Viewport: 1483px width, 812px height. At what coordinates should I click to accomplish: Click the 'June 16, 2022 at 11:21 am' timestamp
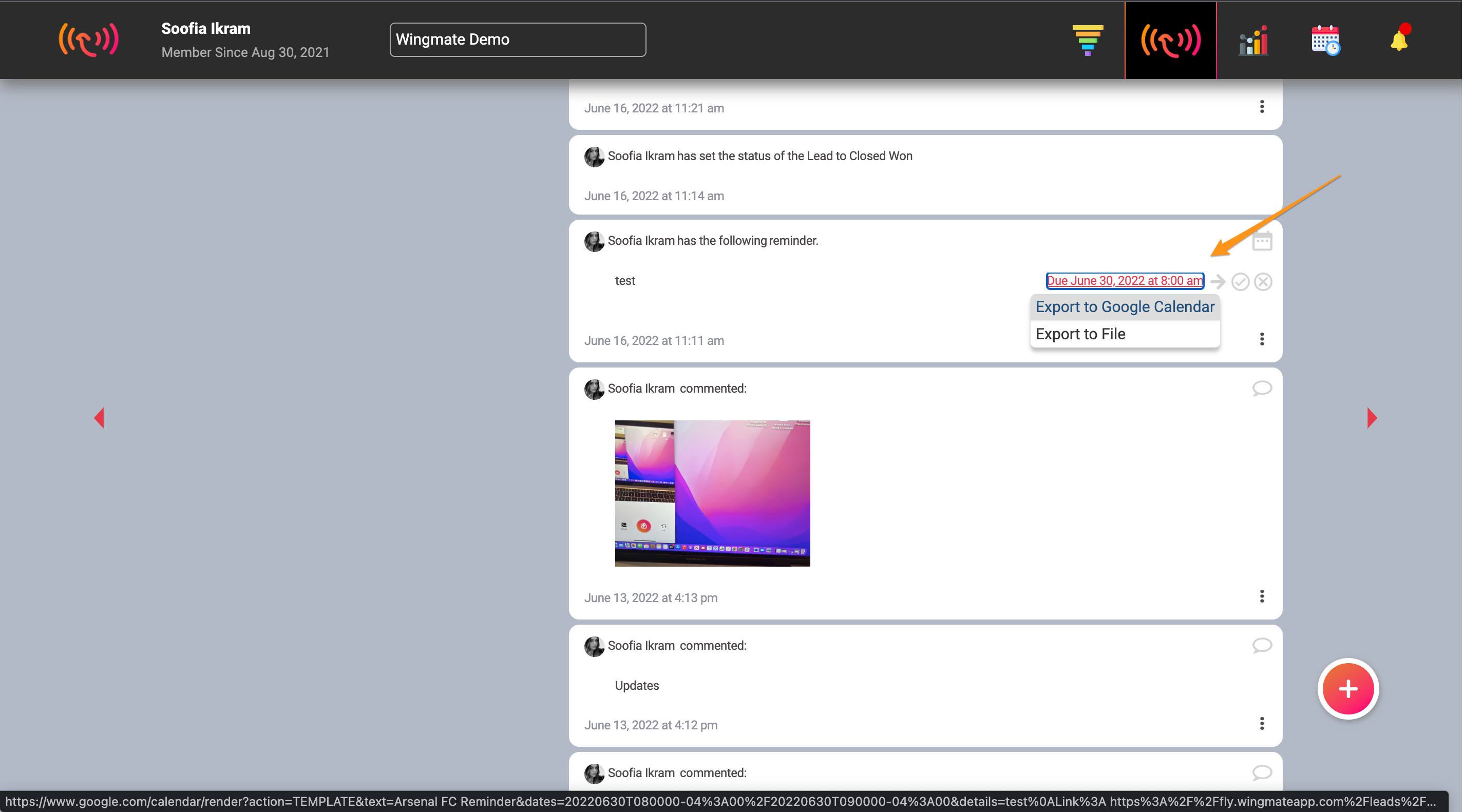(654, 108)
